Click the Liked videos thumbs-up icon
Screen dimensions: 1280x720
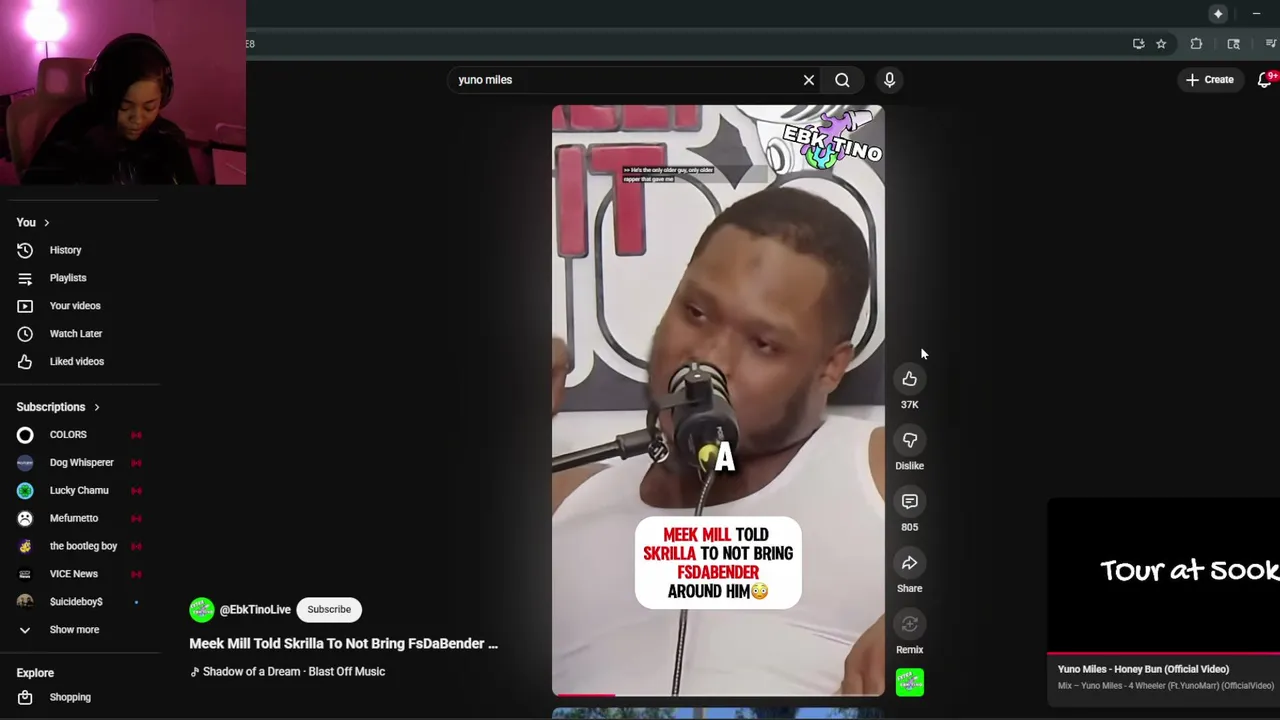pos(25,362)
